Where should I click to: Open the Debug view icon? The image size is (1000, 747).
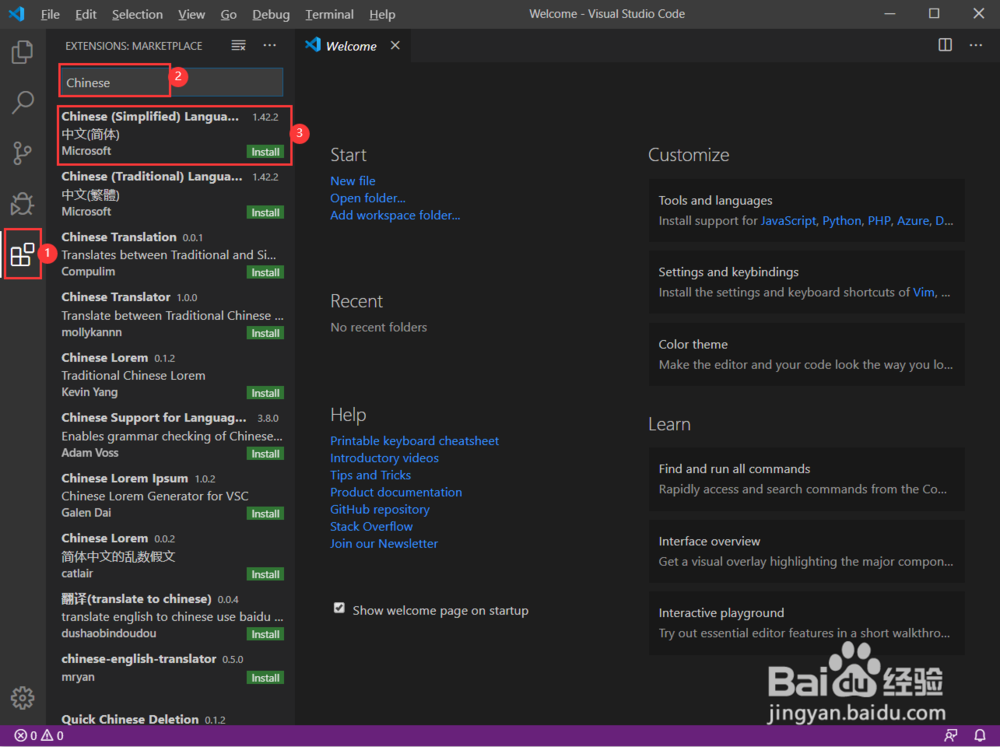[22, 203]
